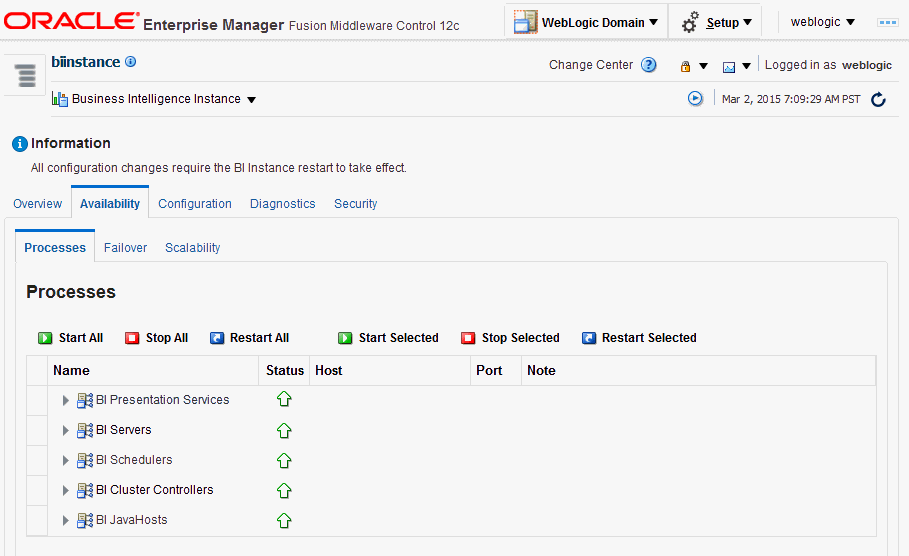Open the Setup gear menu
This screenshot has width=909, height=556.
coord(716,22)
